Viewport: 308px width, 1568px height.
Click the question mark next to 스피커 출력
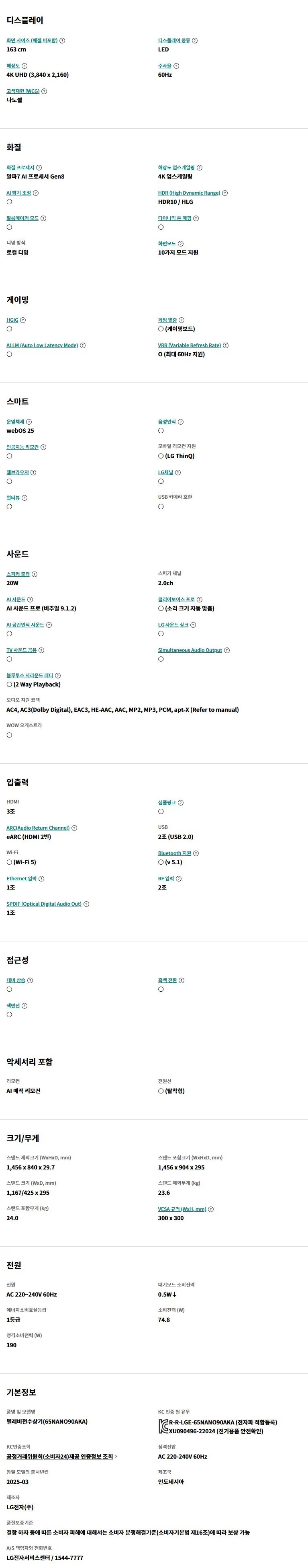[35, 574]
